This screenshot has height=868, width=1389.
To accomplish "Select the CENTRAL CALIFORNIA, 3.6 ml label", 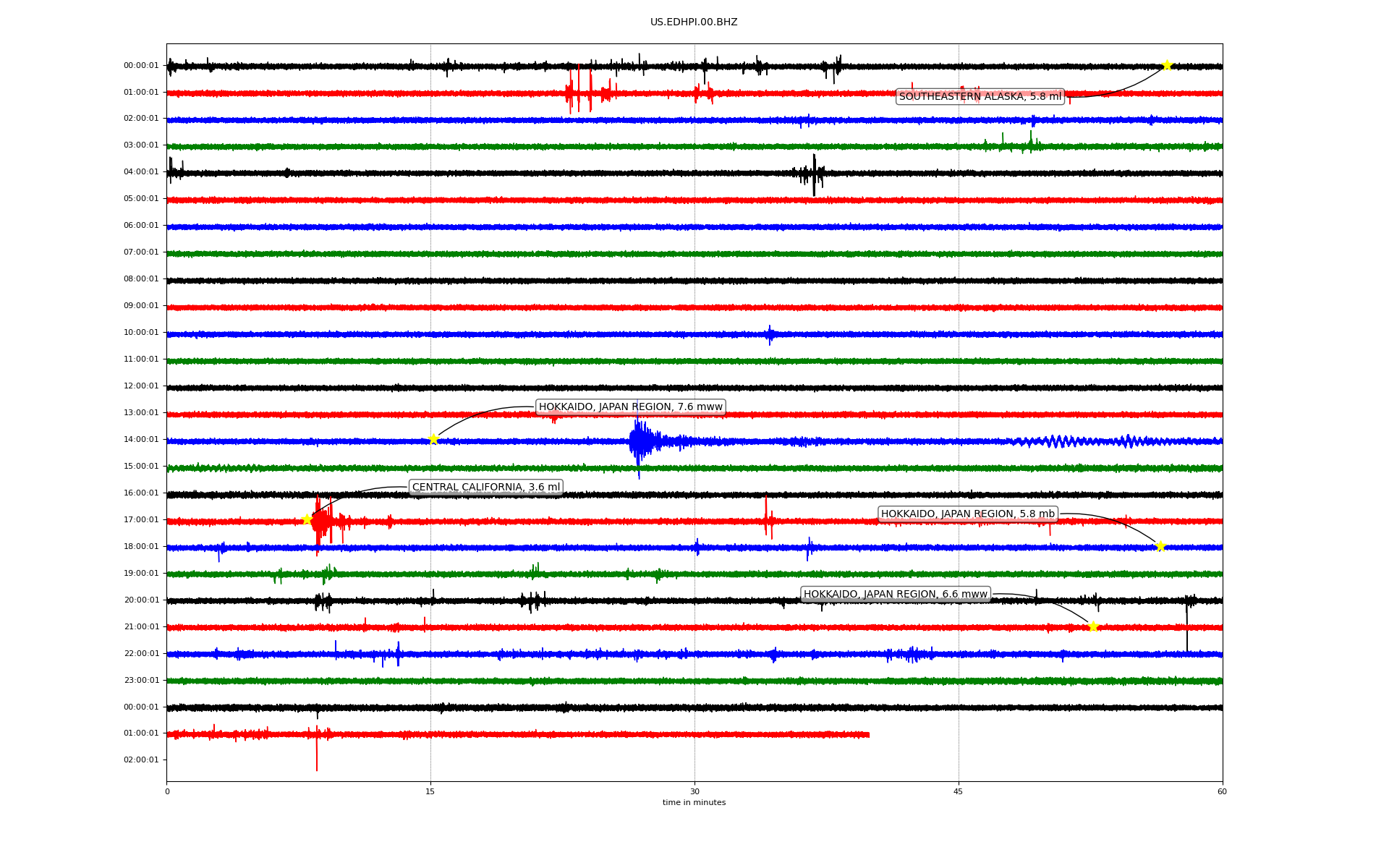I will point(485,487).
